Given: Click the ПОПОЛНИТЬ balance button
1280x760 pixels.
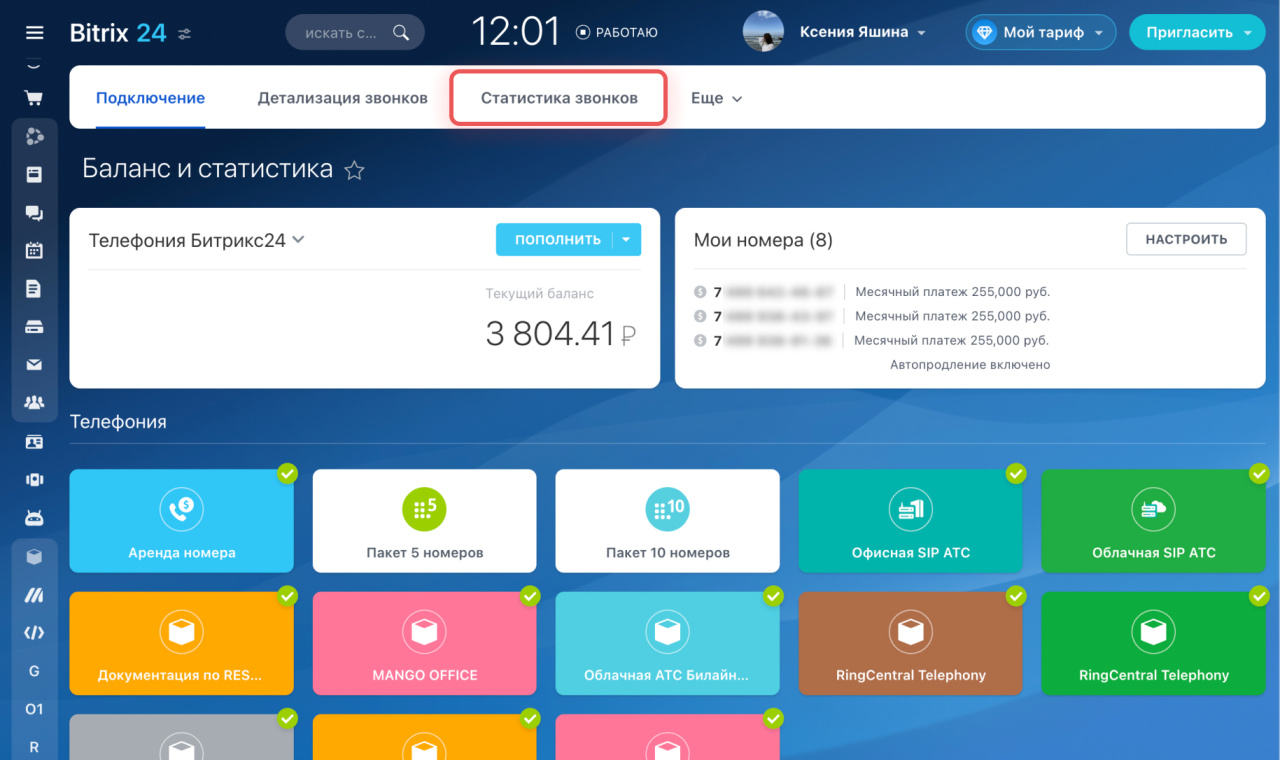Looking at the screenshot, I should pyautogui.click(x=557, y=239).
